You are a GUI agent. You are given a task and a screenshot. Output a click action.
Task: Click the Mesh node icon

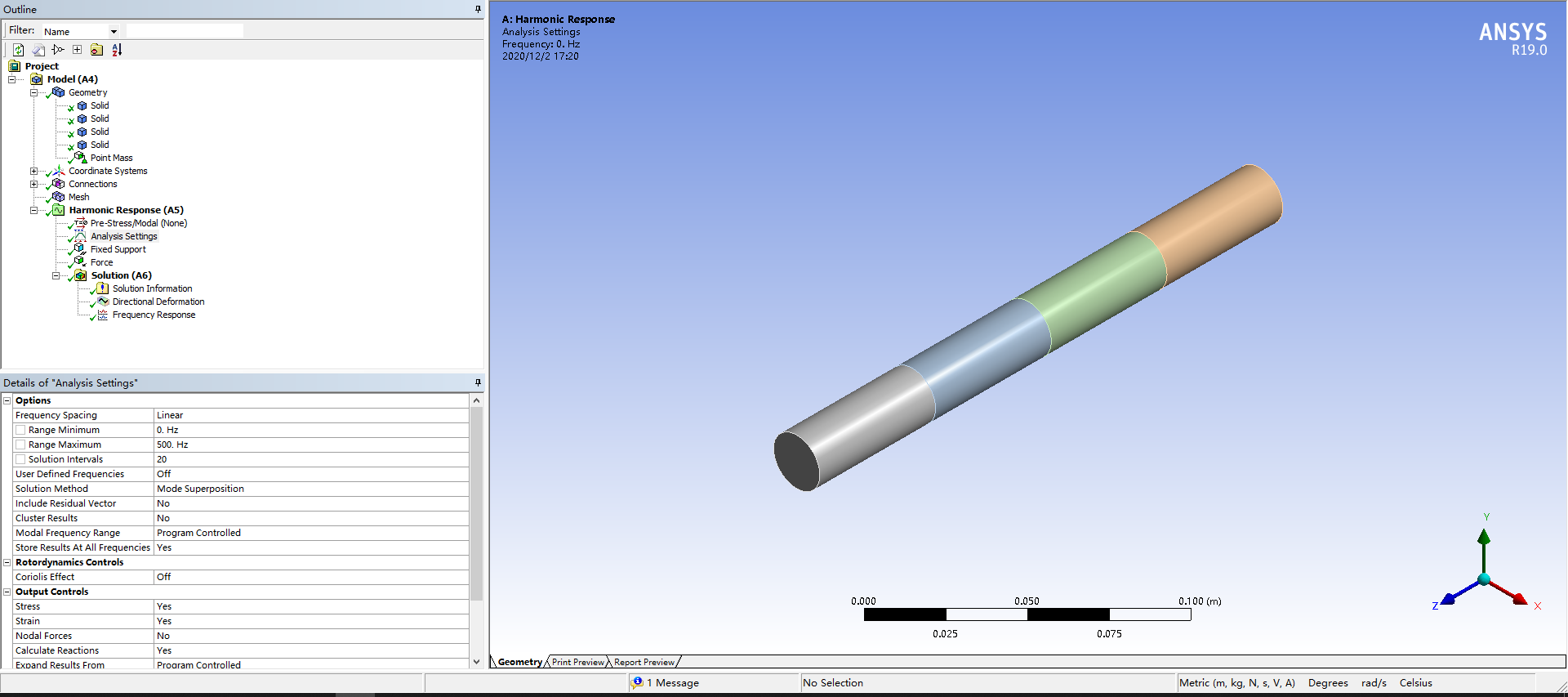[x=58, y=197]
